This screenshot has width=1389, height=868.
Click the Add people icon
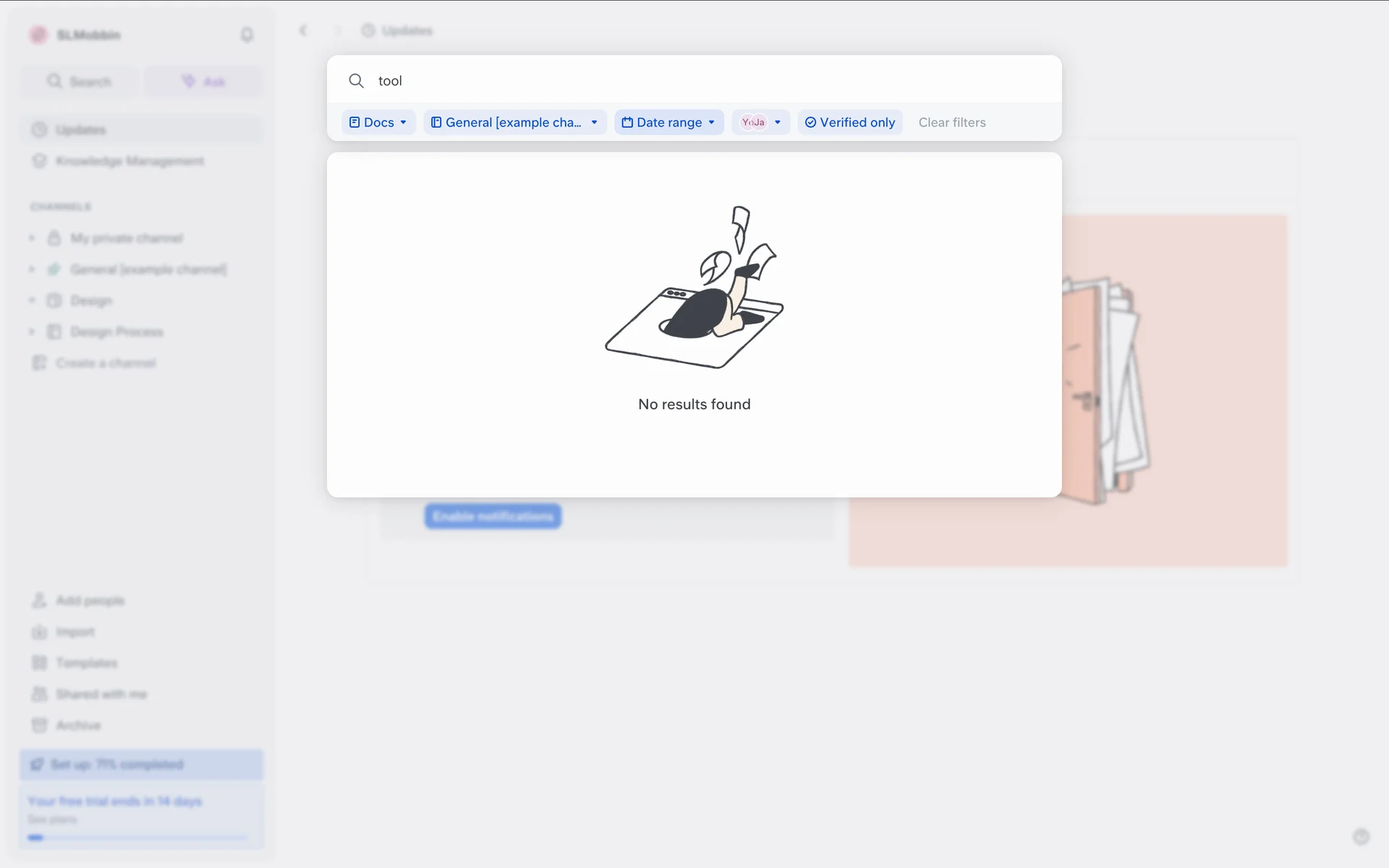(40, 600)
